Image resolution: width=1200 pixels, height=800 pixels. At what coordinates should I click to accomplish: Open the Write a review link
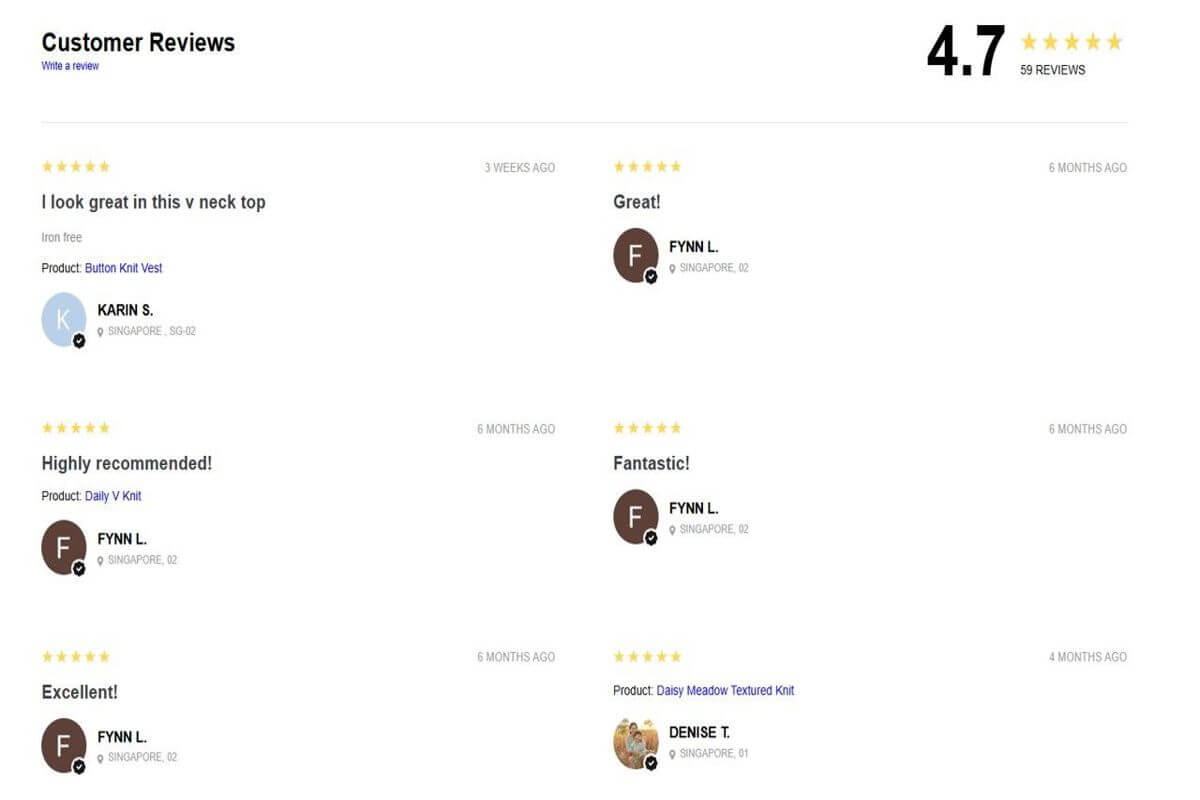(x=68, y=66)
